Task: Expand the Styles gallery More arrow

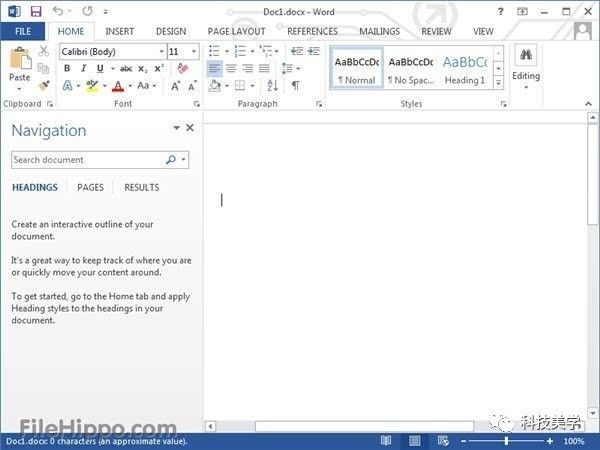Action: point(499,83)
